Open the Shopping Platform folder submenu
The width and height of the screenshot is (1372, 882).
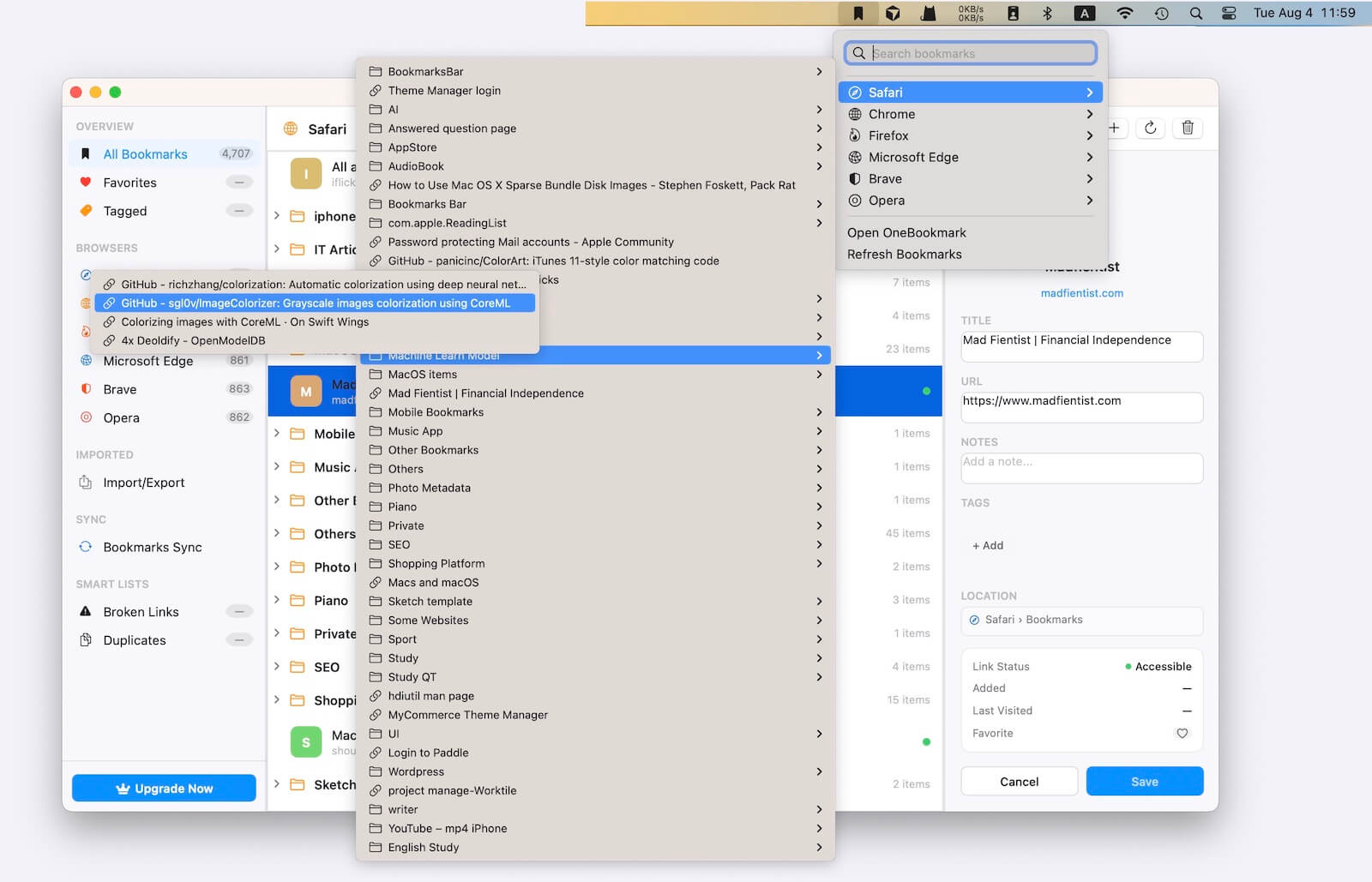click(595, 563)
